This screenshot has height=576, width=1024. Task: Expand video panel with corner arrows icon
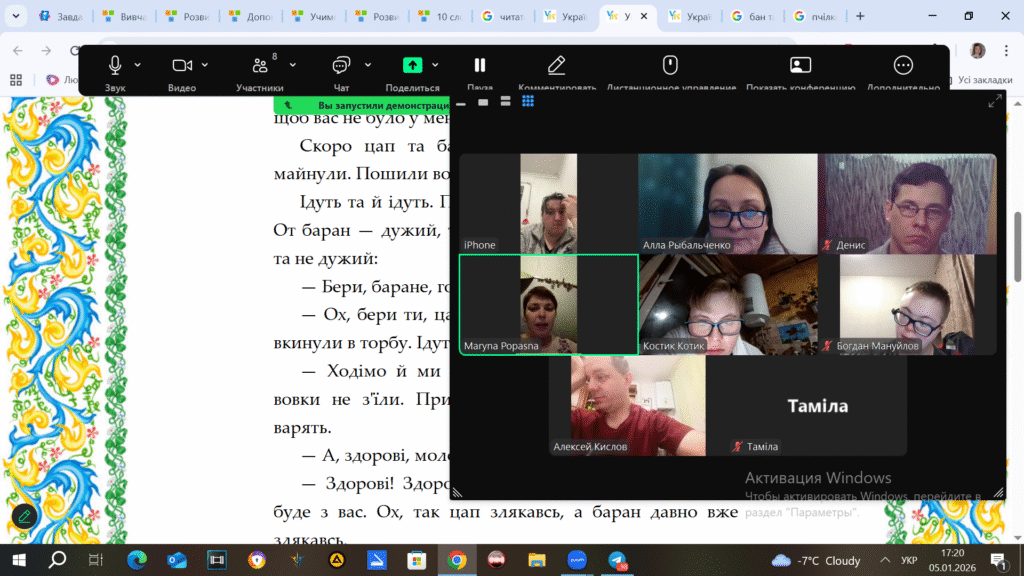click(x=994, y=101)
